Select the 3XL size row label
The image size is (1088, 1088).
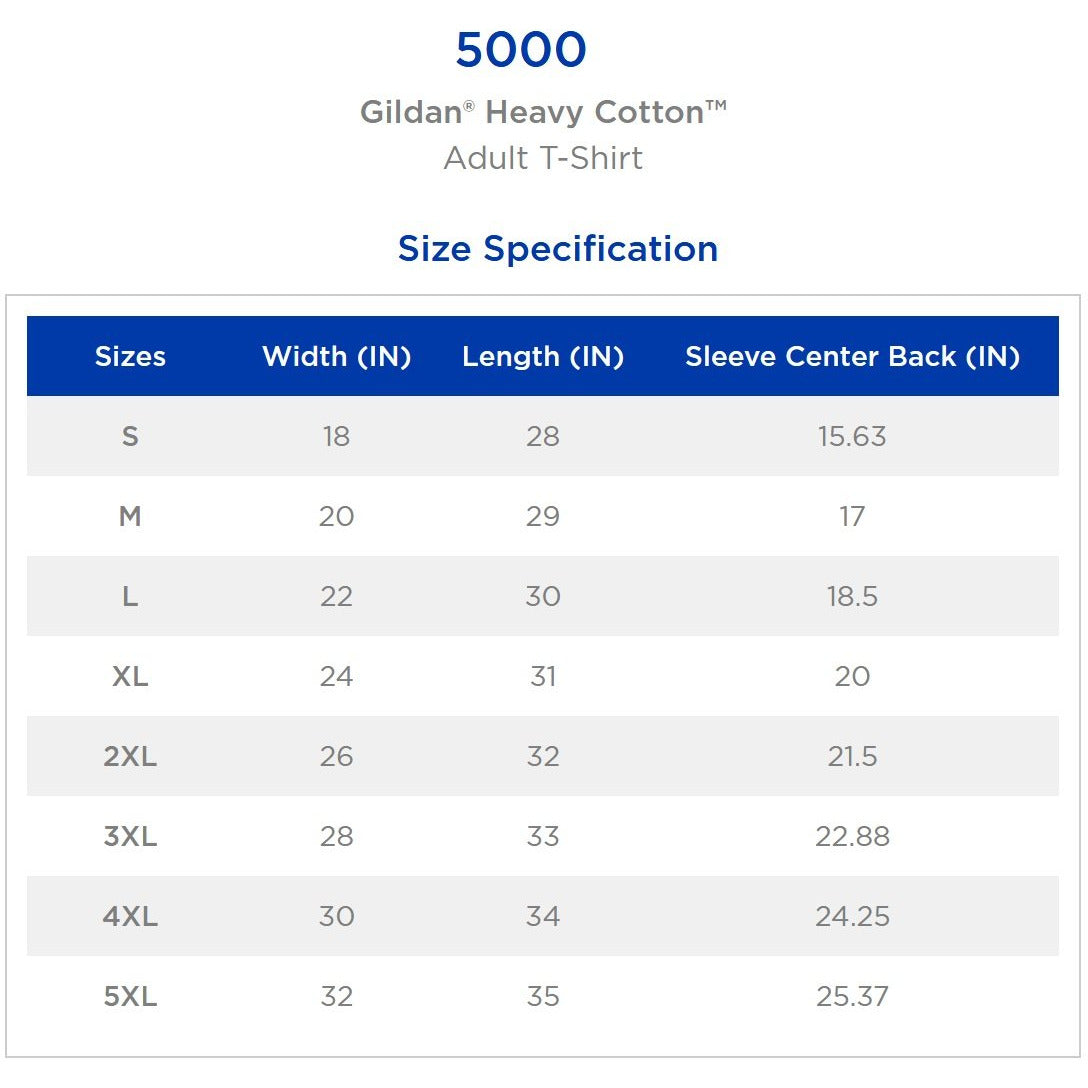coord(130,837)
